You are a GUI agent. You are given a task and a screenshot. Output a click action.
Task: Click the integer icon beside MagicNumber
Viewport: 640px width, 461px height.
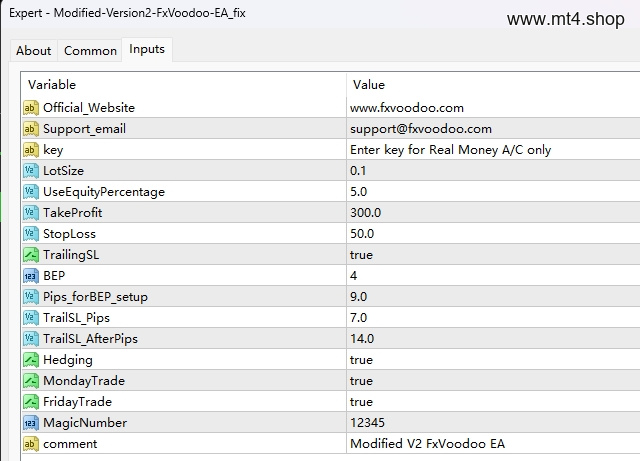[x=31, y=423]
